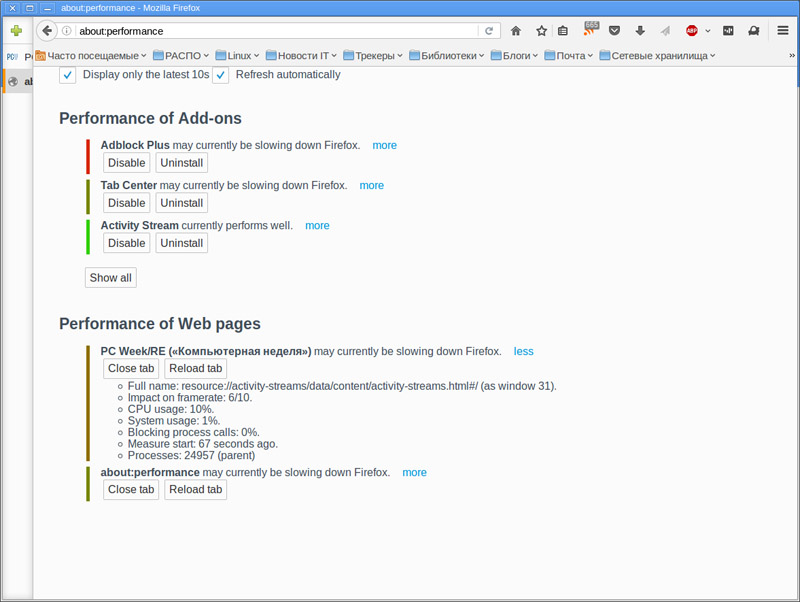800x602 pixels.
Task: Open the 'Linux' bookmarks folder
Action: pos(237,55)
